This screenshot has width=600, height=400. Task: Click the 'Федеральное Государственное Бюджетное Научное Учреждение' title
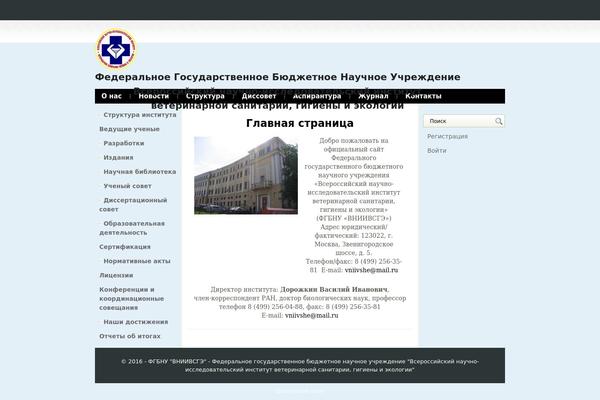click(x=277, y=77)
